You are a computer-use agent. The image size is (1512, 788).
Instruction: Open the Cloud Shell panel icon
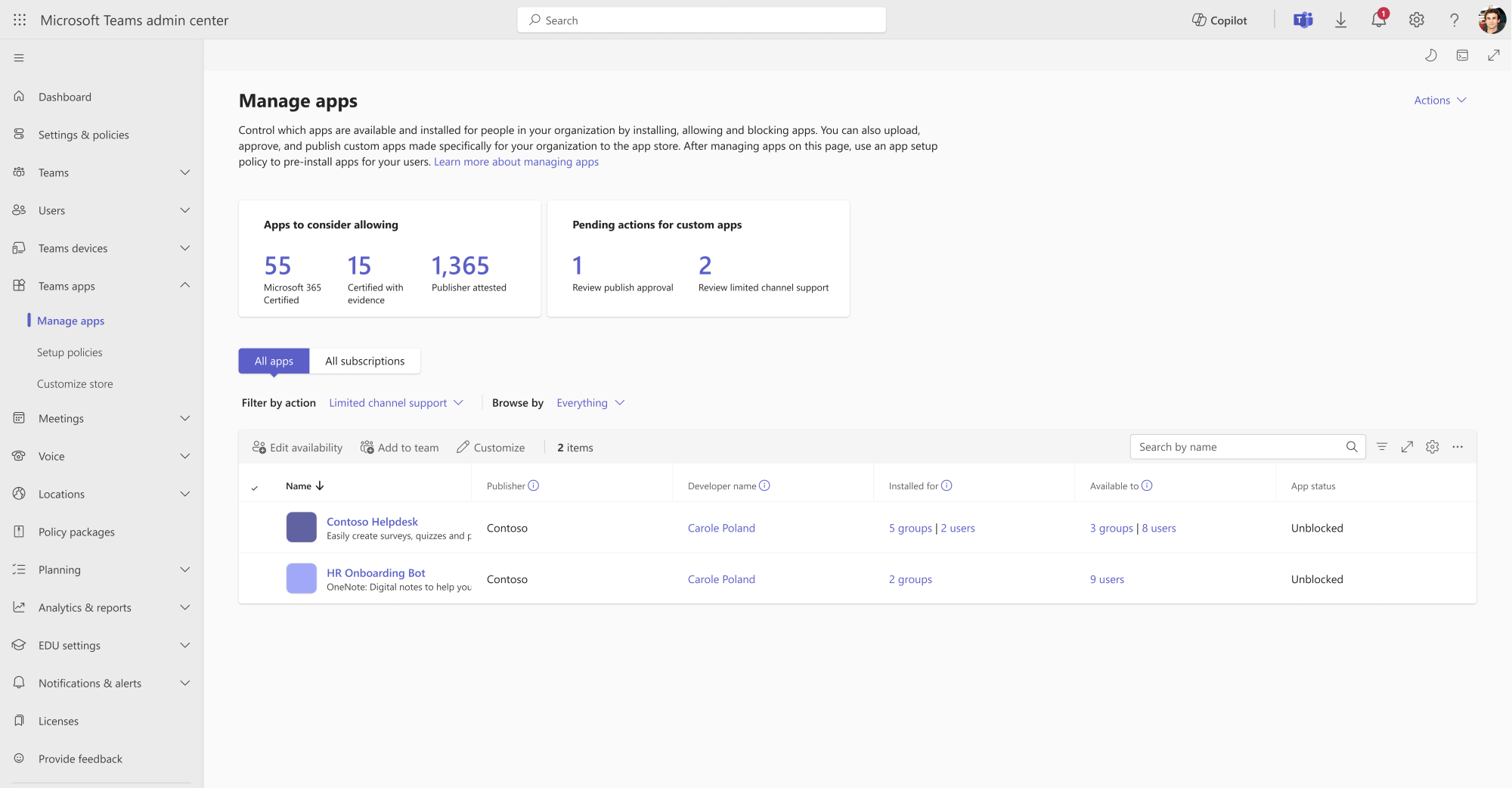[x=1462, y=55]
